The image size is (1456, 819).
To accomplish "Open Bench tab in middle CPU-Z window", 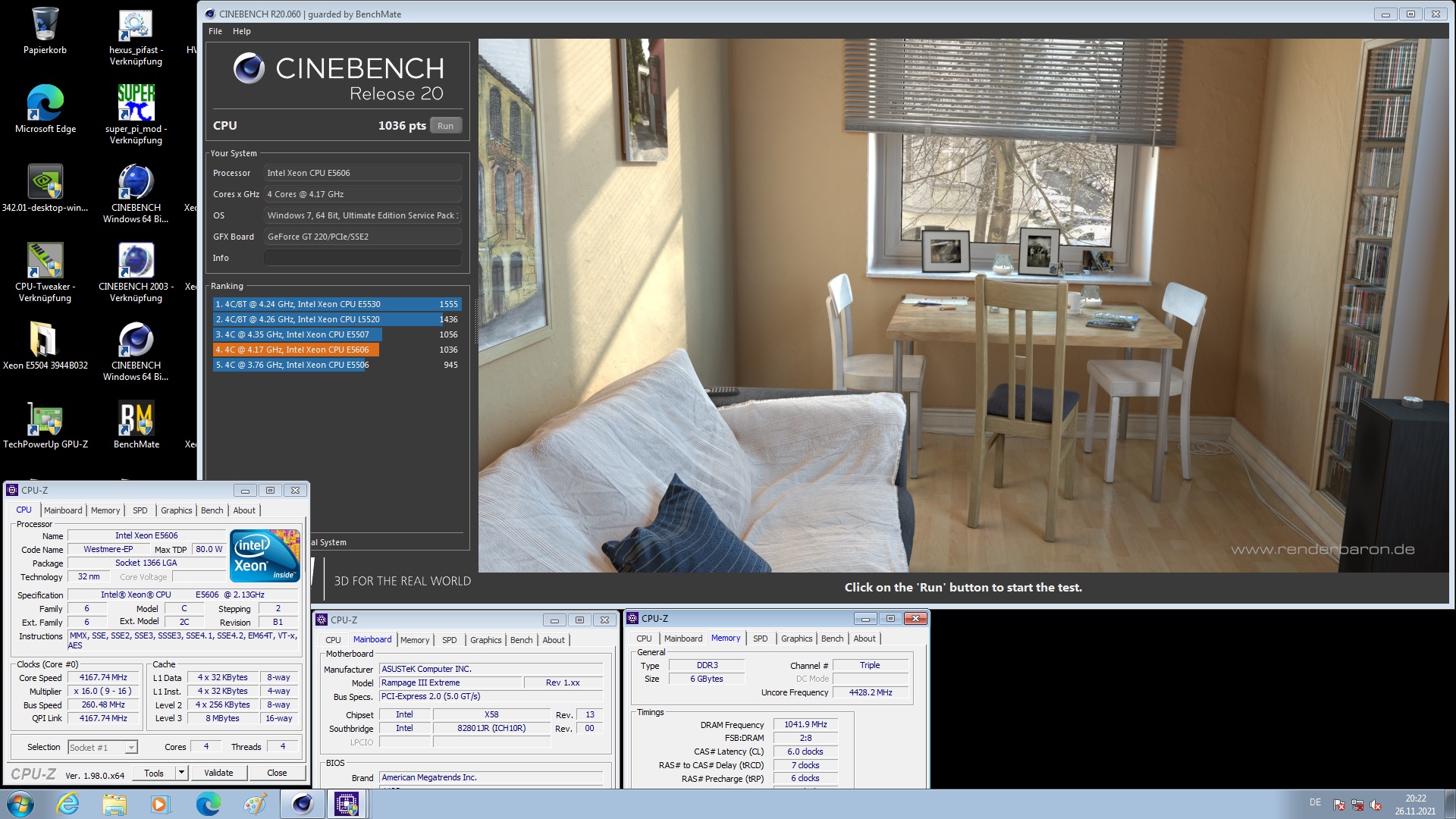I will coord(522,640).
